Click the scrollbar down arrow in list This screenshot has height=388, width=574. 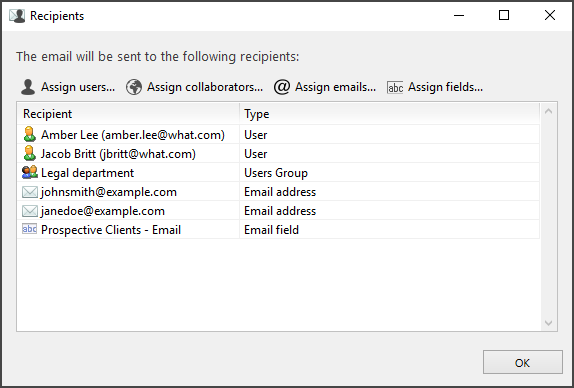(x=548, y=323)
